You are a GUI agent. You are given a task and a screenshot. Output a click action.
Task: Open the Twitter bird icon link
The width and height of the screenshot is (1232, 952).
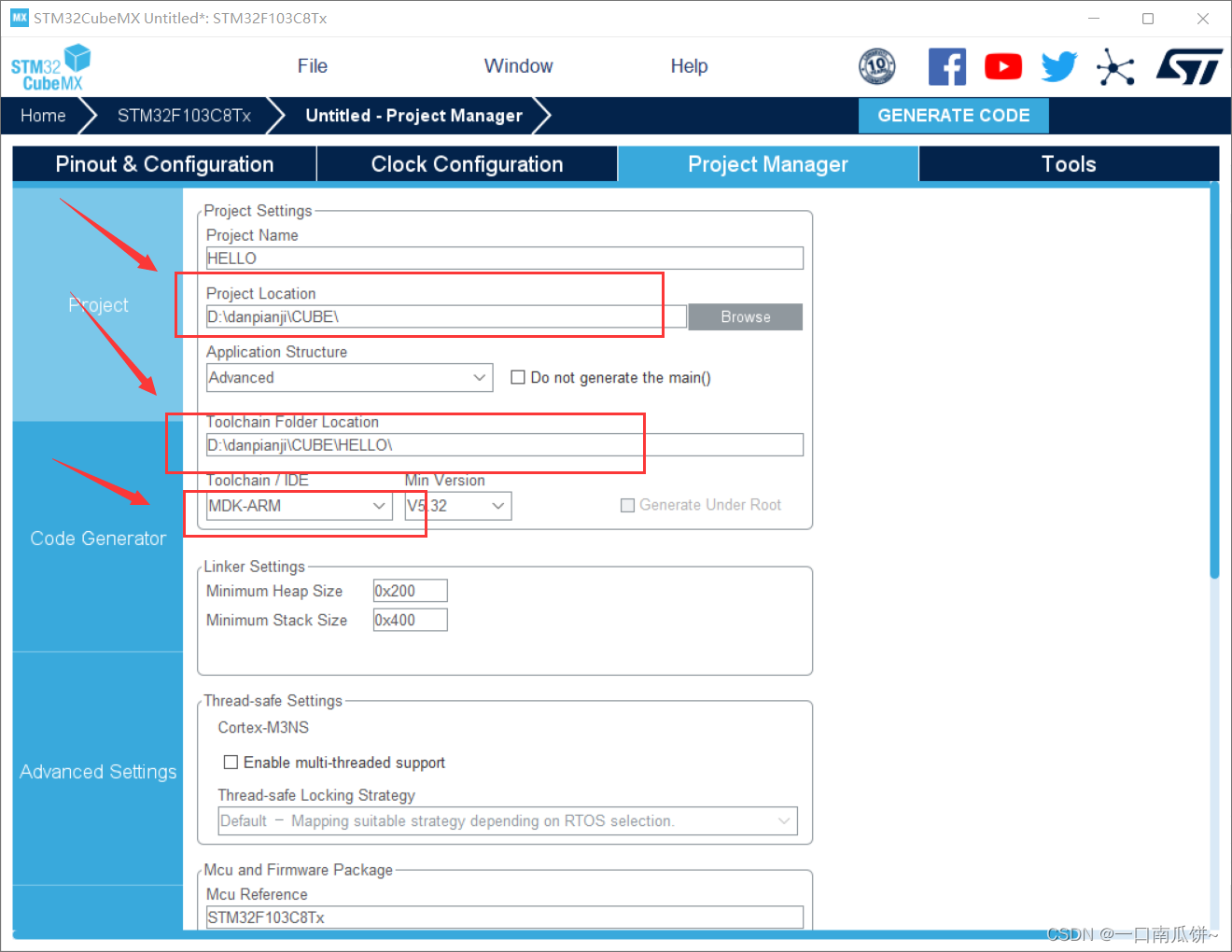point(1058,66)
